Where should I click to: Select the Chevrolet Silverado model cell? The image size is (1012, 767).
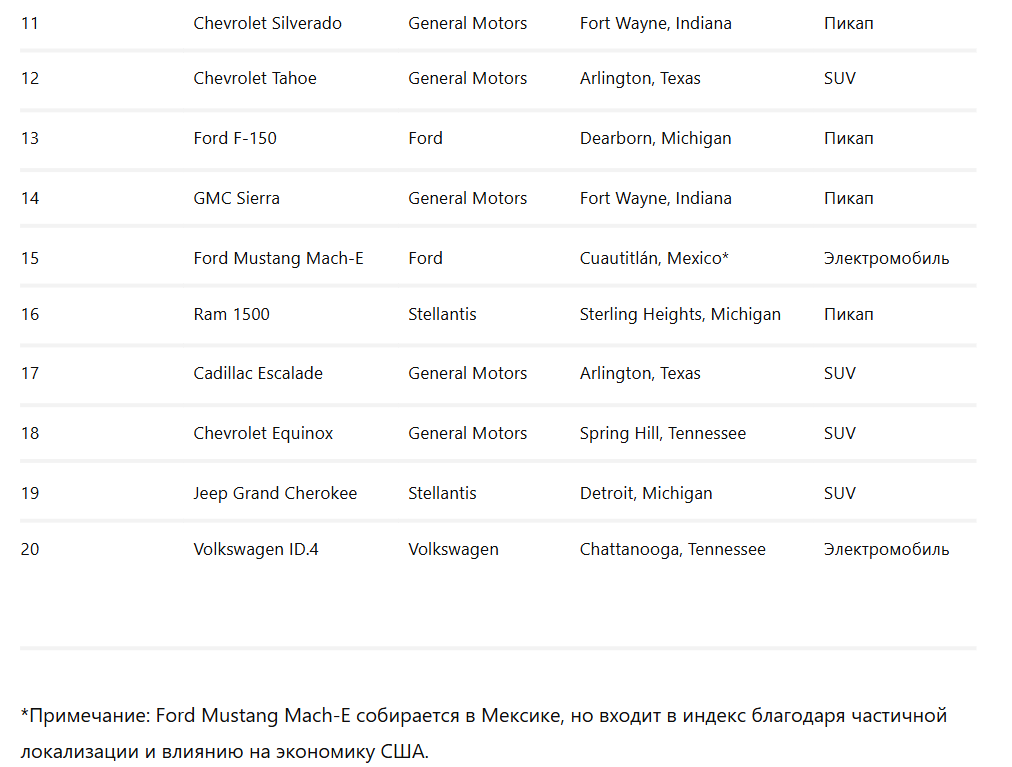[x=267, y=23]
